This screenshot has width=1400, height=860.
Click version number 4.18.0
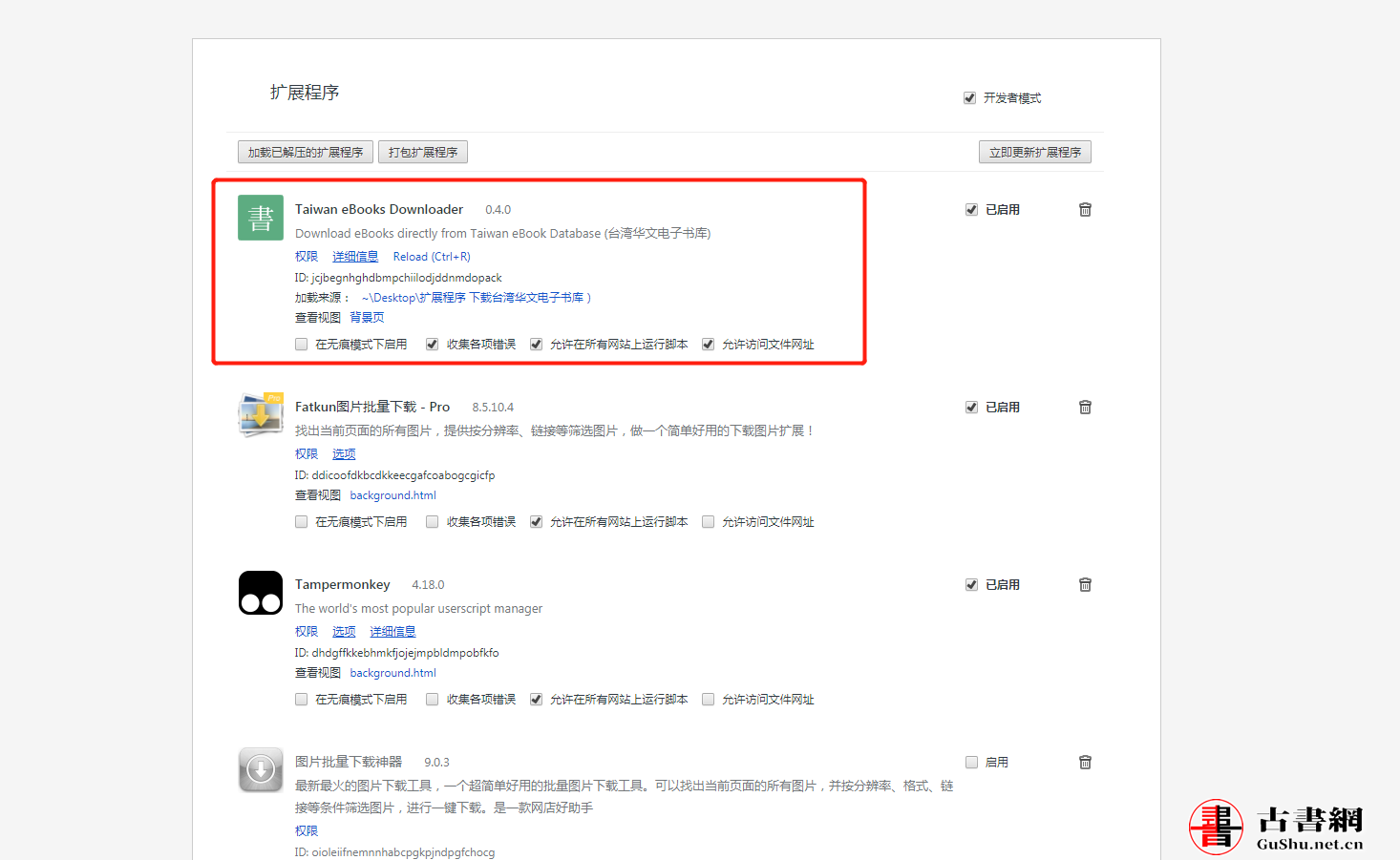(x=428, y=585)
